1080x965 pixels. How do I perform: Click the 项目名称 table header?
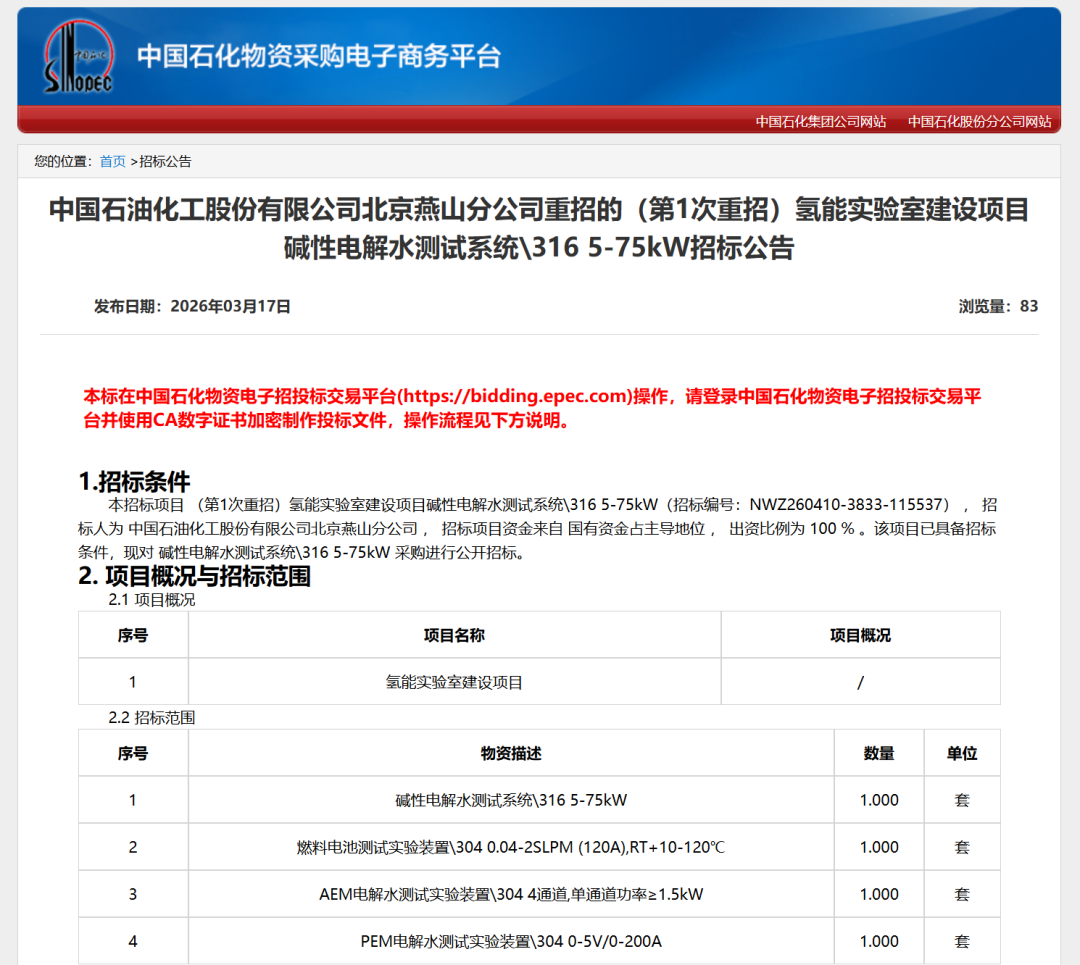[x=452, y=635]
